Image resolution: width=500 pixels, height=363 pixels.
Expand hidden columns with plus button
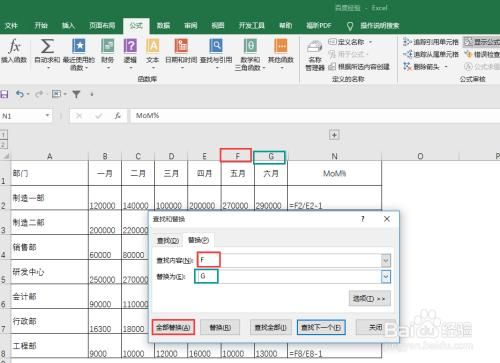(x=334, y=135)
